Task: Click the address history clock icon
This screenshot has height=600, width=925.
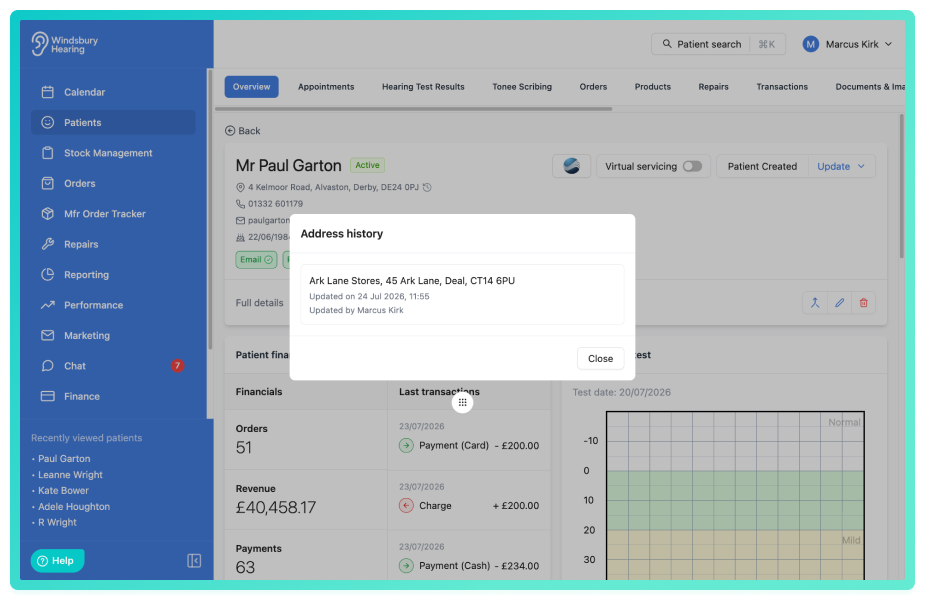Action: coord(428,187)
